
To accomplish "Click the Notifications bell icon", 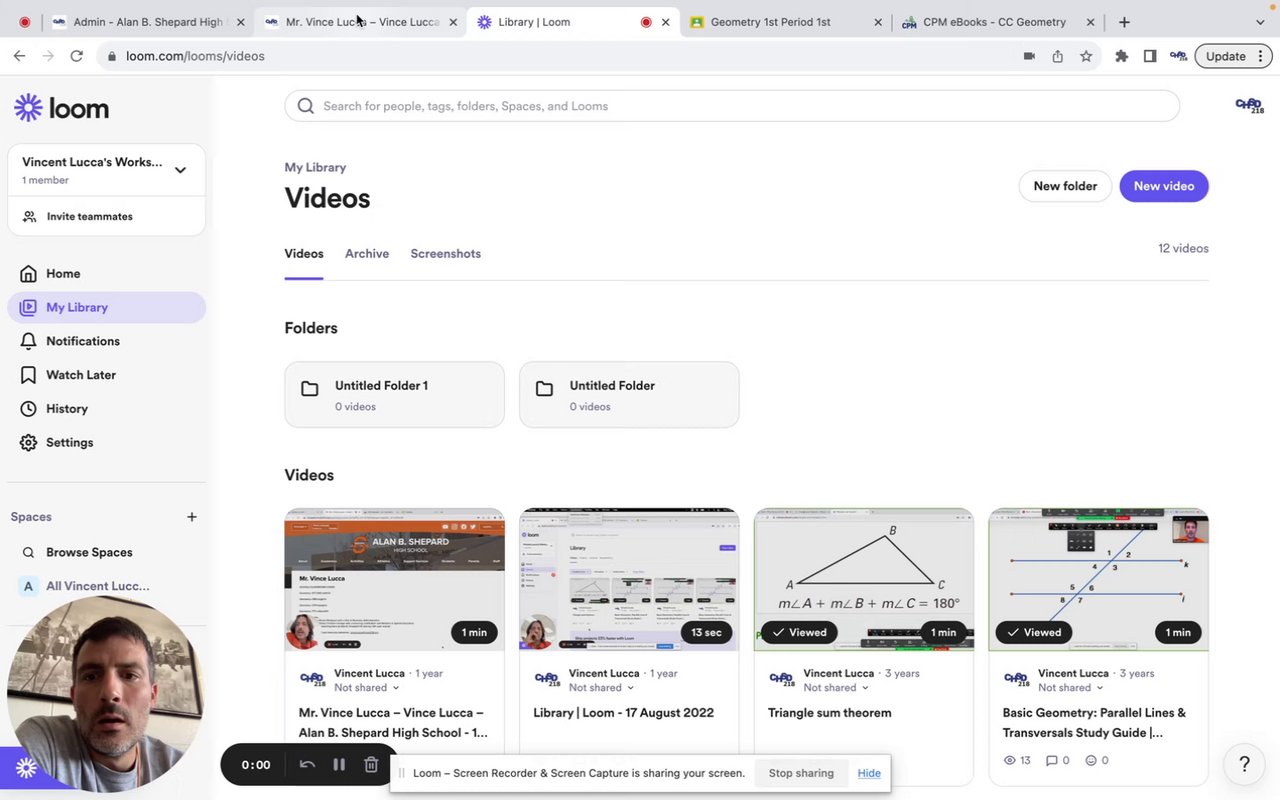I will pos(28,341).
